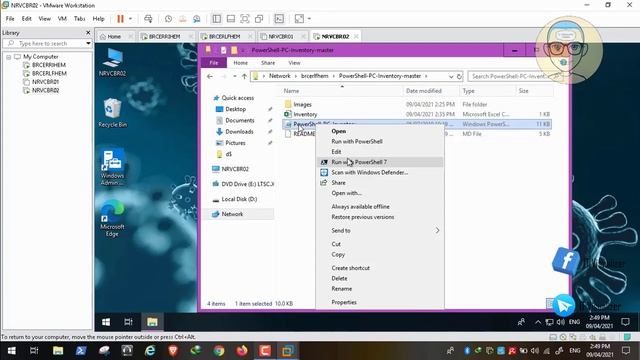Screen dimensions: 640x360
Task: Select NRVCBR01 in the library tree
Action: click(45, 82)
